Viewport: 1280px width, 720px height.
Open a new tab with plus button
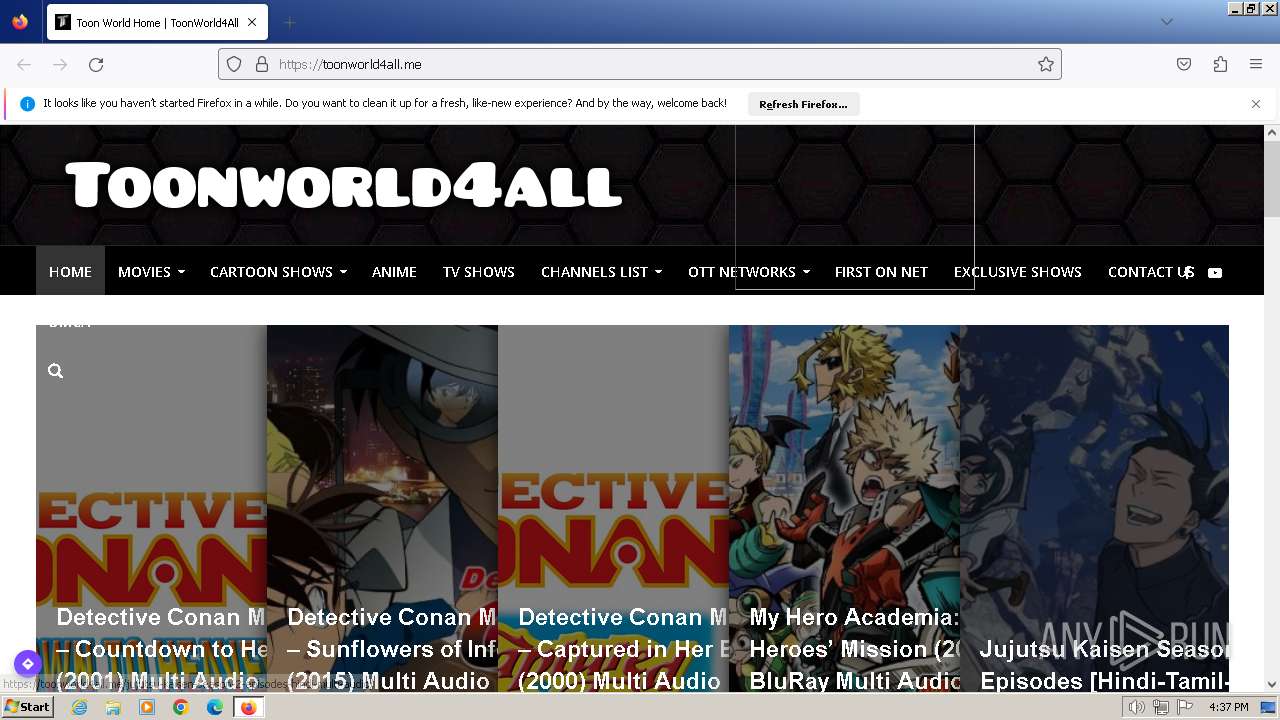(x=289, y=22)
